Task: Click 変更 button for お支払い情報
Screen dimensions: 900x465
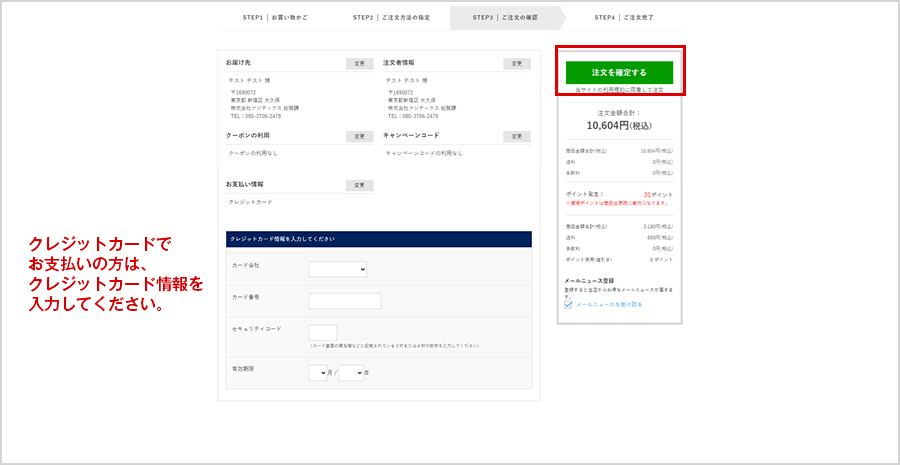Action: [x=359, y=186]
